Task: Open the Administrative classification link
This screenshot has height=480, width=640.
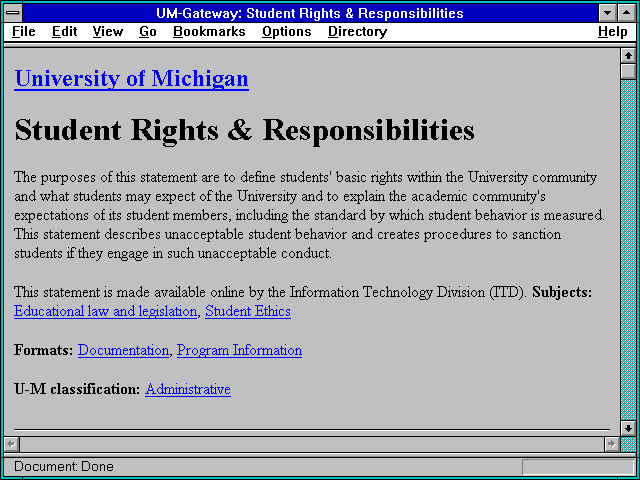Action: pyautogui.click(x=188, y=389)
